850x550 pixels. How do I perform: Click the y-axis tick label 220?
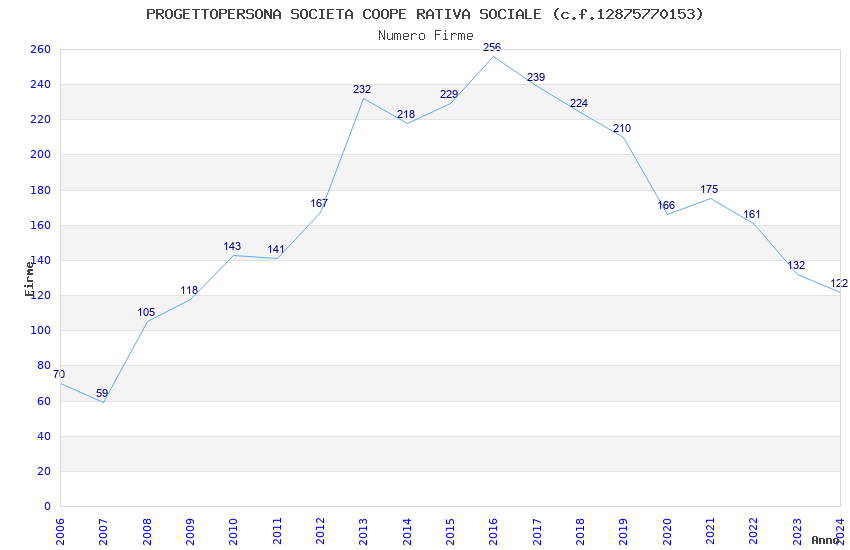click(x=40, y=119)
